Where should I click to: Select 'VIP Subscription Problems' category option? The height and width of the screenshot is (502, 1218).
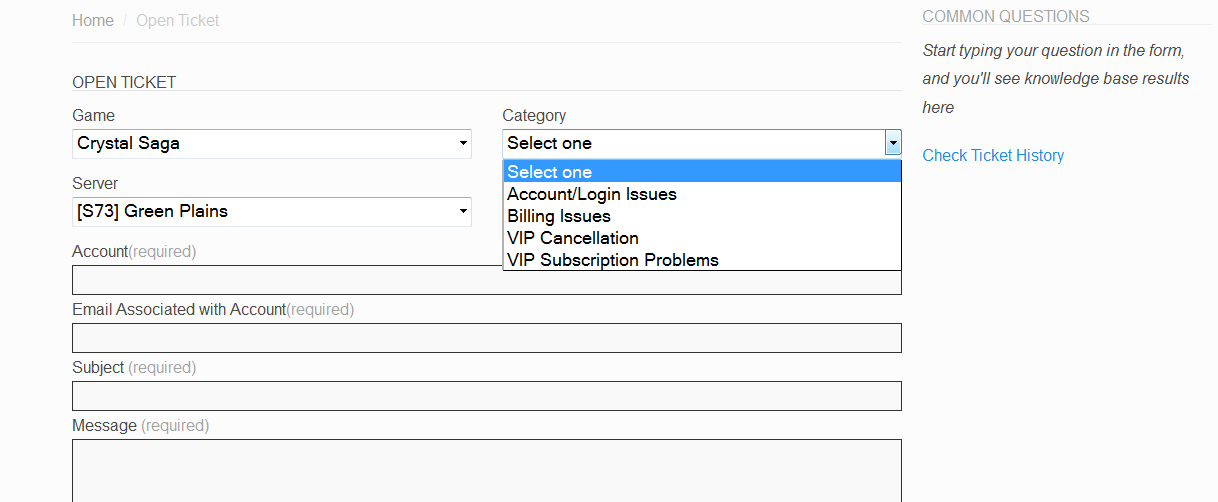coord(613,260)
